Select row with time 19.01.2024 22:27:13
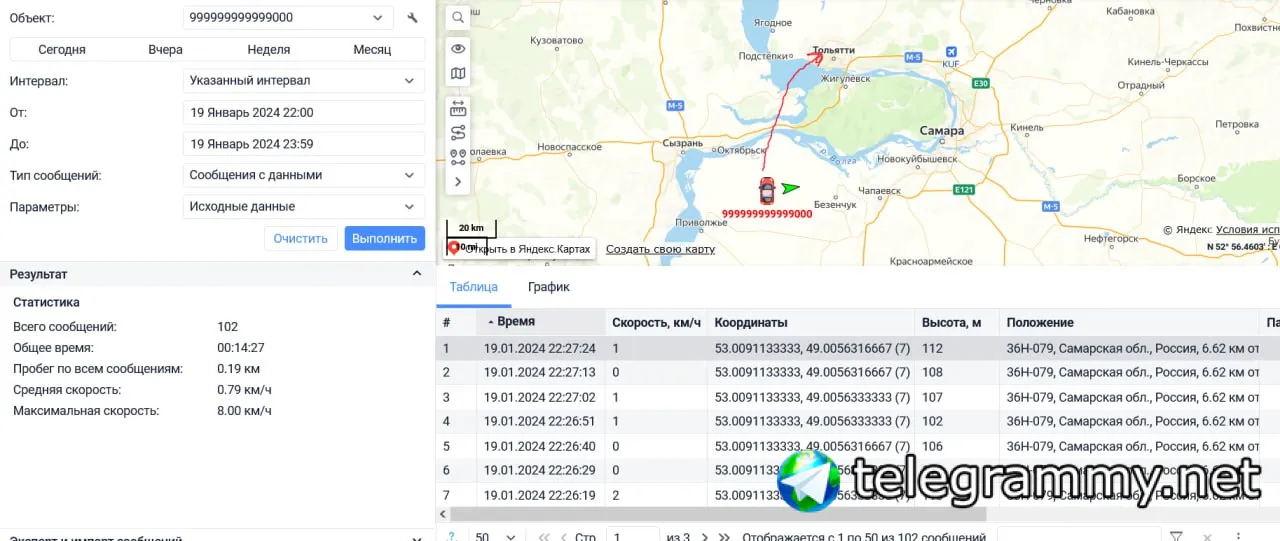Screen dimensions: 1280x541 tap(858, 373)
